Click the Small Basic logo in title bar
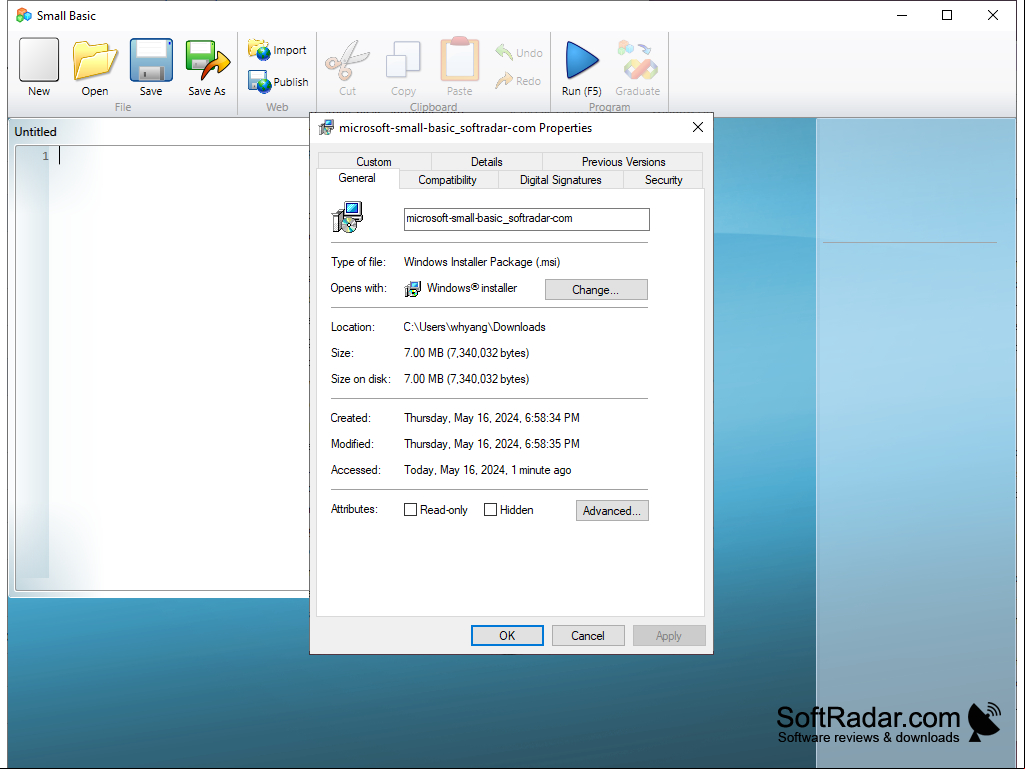 24,15
